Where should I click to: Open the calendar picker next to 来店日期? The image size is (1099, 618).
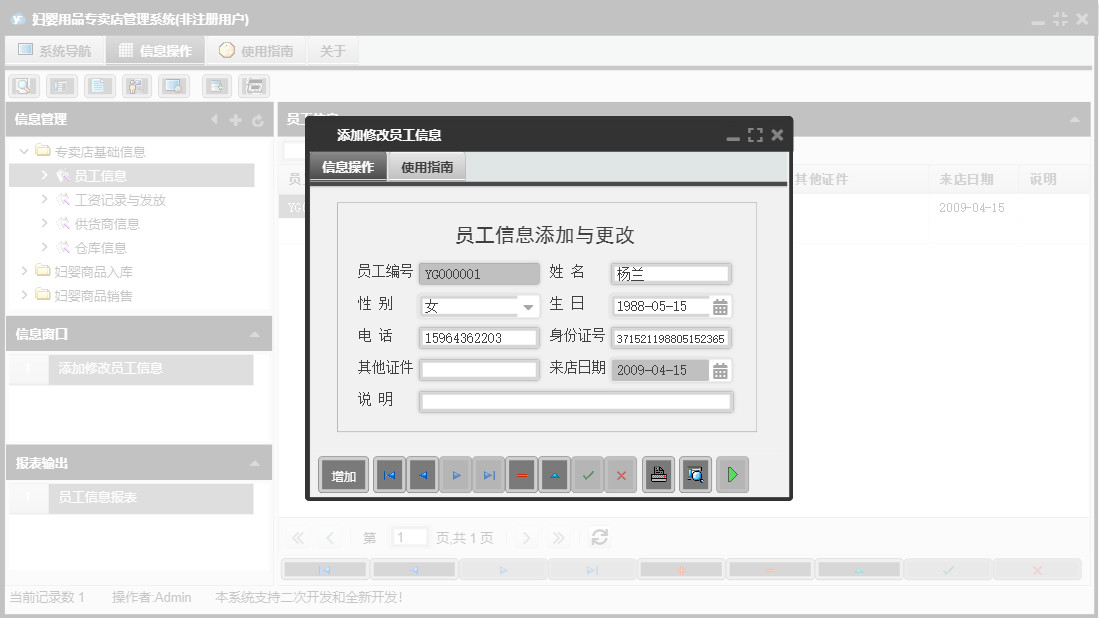pyautogui.click(x=722, y=370)
